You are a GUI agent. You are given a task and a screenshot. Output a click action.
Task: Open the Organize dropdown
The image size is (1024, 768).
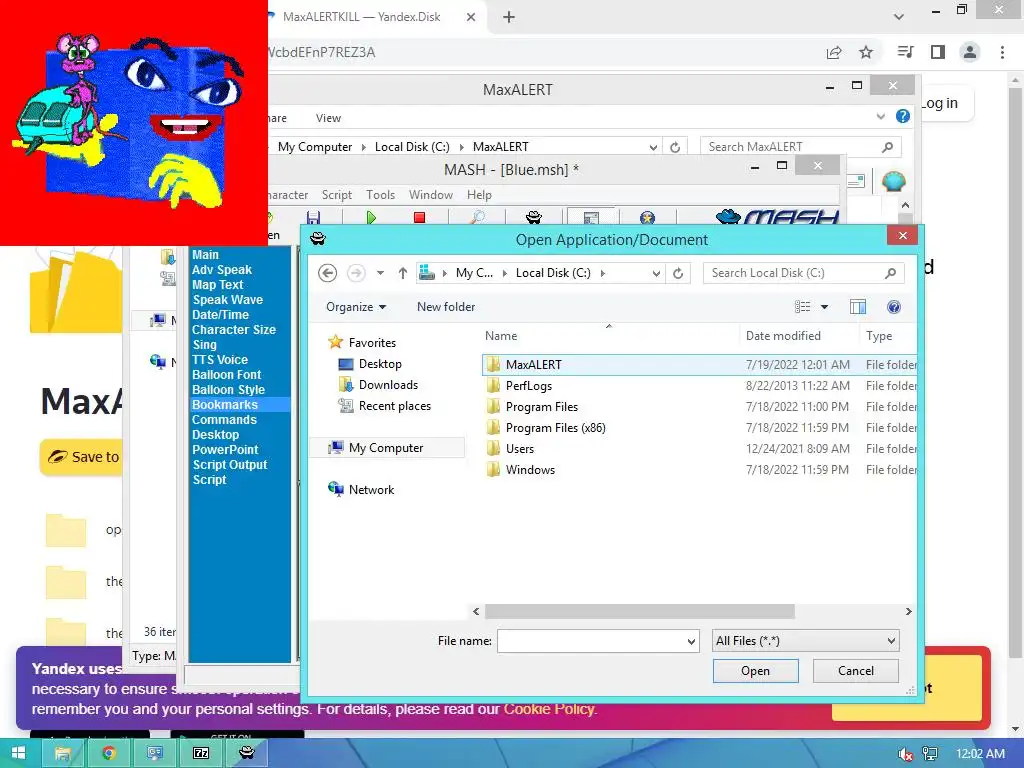click(356, 307)
